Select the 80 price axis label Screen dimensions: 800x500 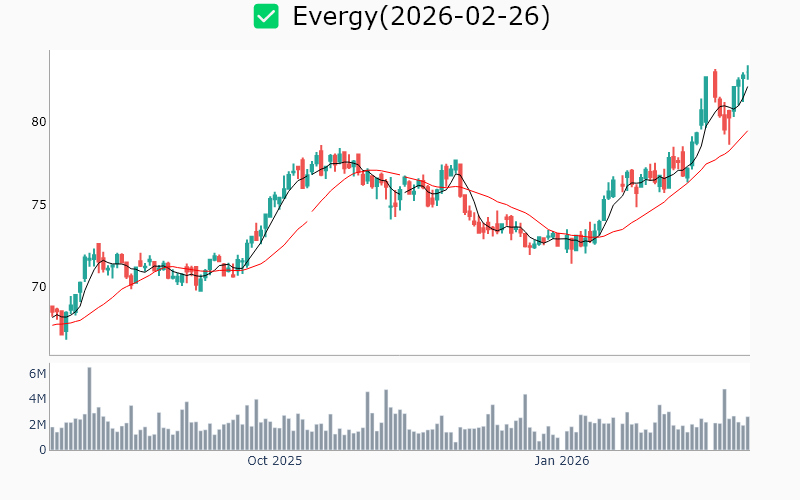38,122
